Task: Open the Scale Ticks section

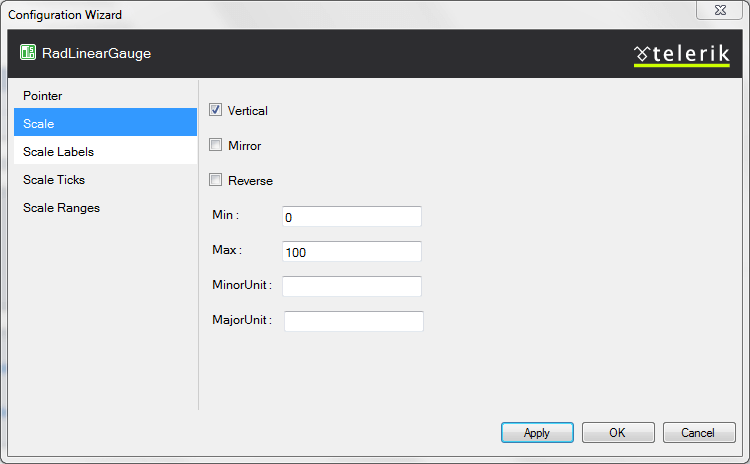Action: (105, 179)
